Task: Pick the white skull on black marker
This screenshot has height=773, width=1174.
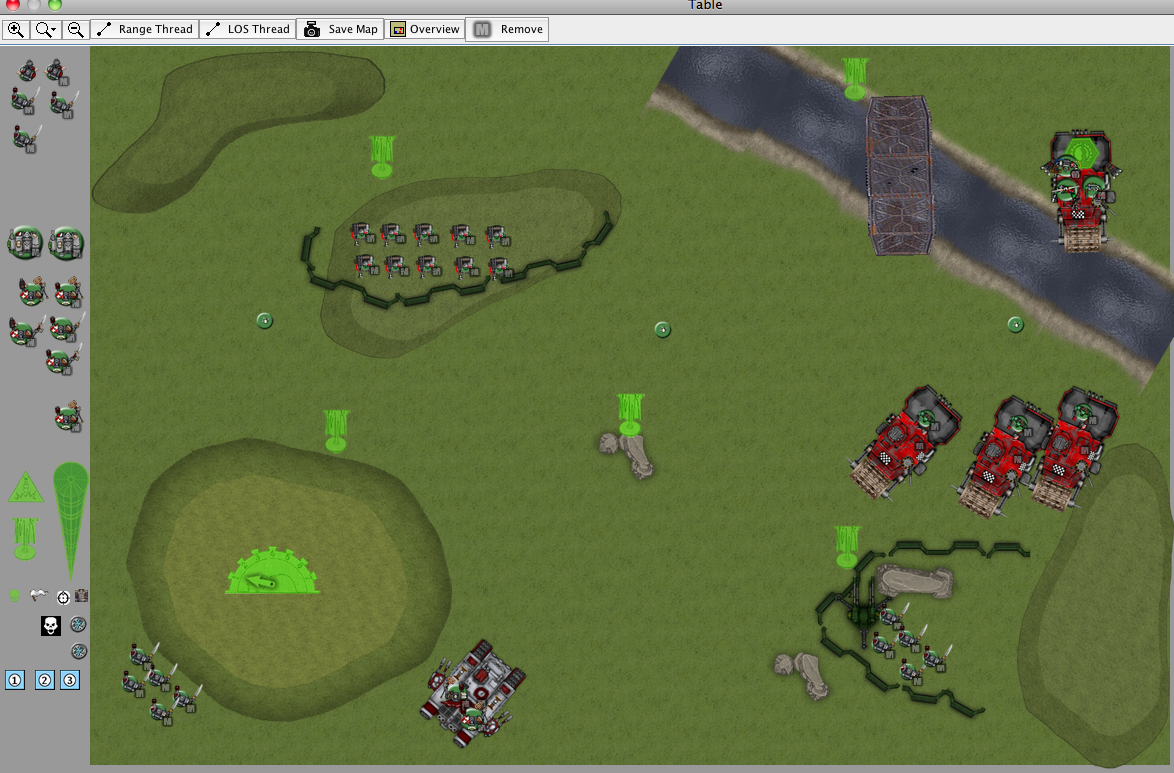Action: [51, 625]
